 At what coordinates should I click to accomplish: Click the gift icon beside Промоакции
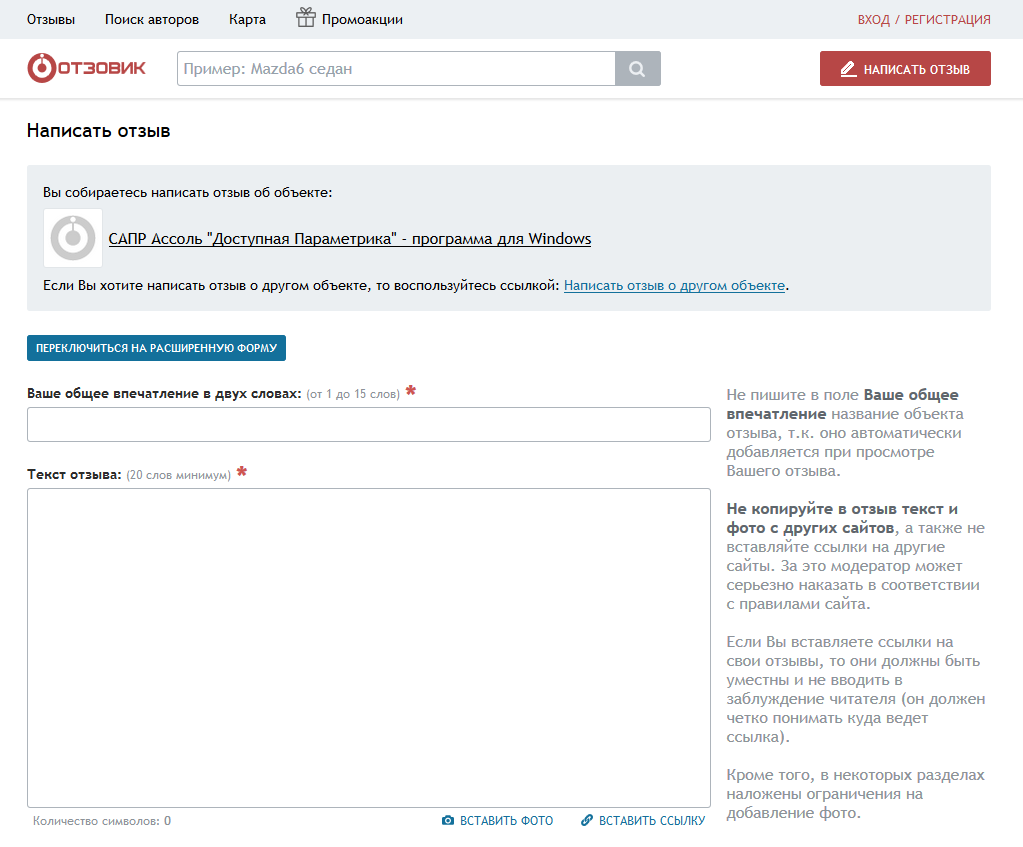[x=305, y=18]
